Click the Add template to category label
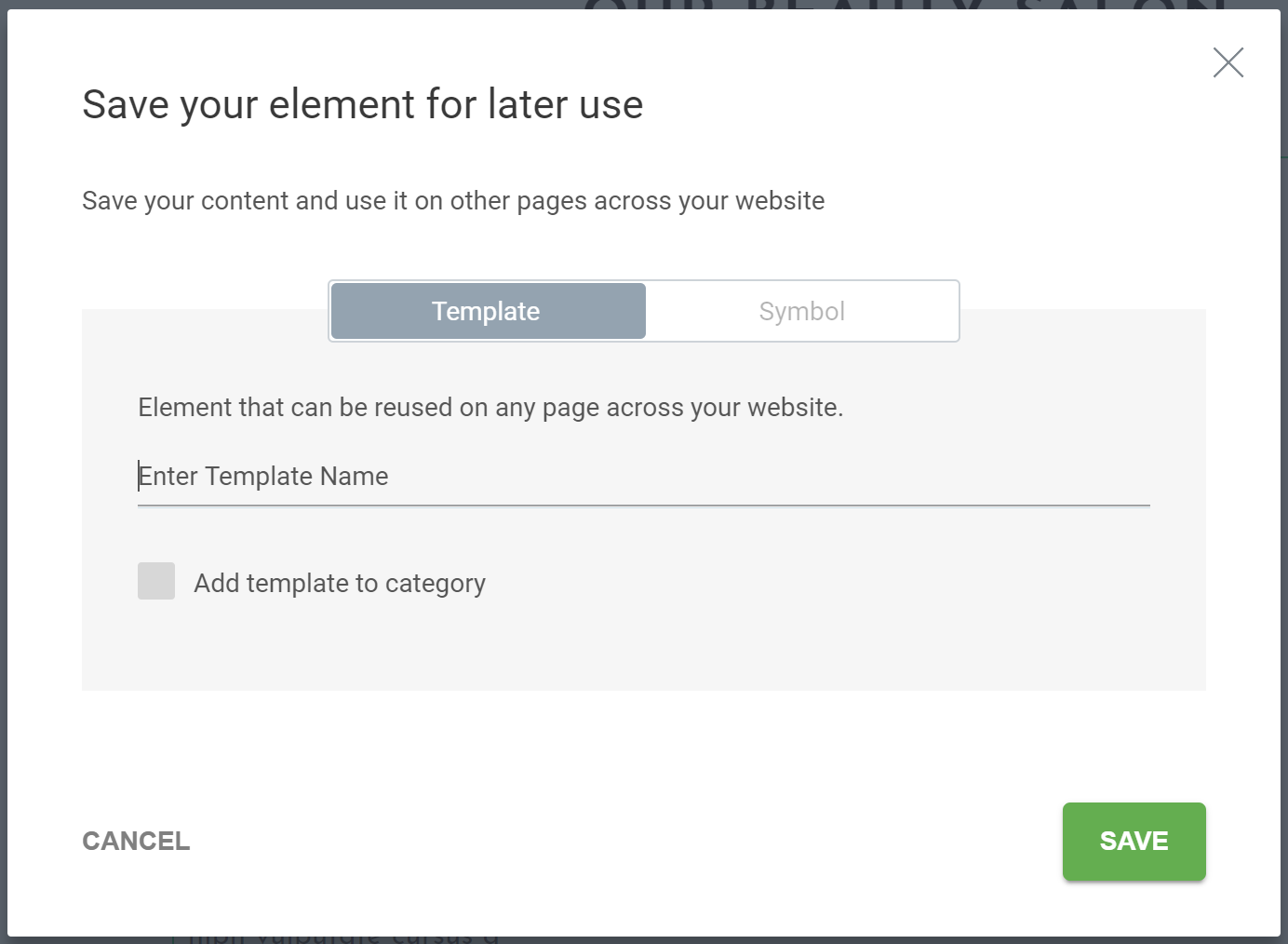 [x=340, y=583]
